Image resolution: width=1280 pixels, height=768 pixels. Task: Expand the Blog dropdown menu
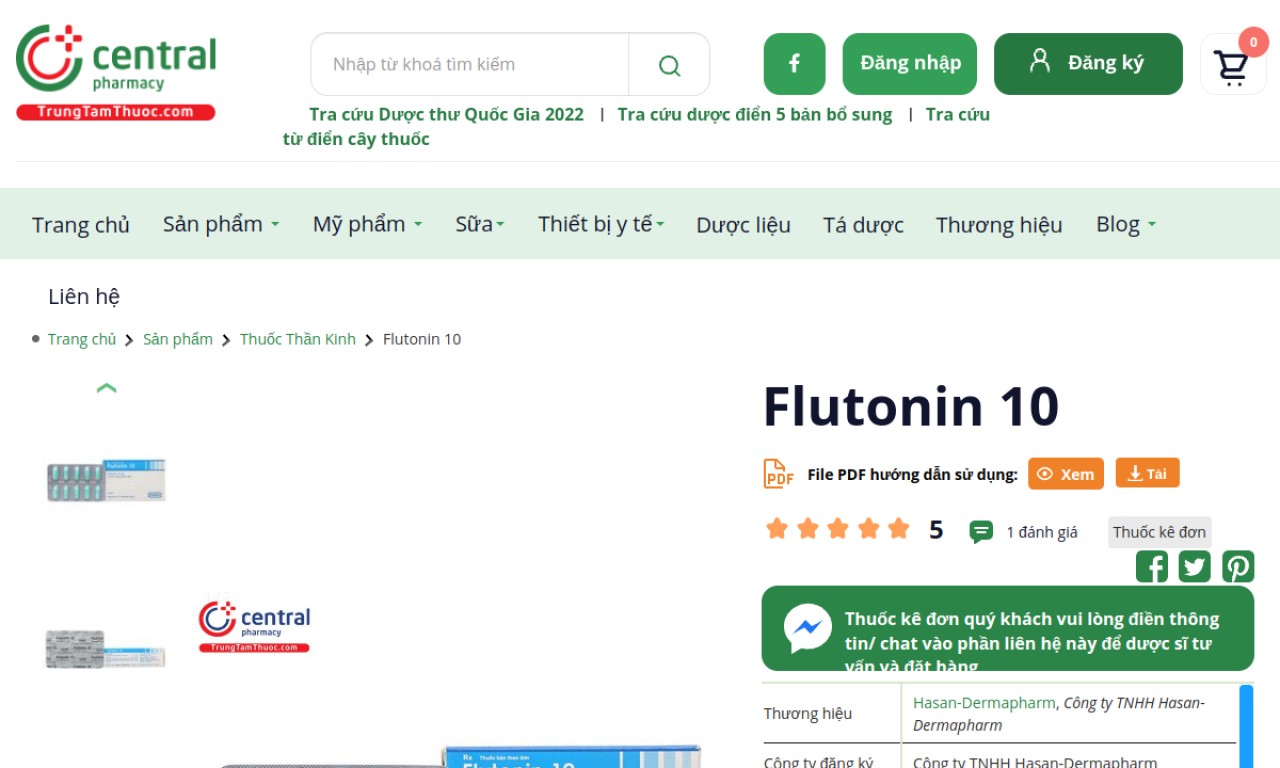pos(1126,224)
